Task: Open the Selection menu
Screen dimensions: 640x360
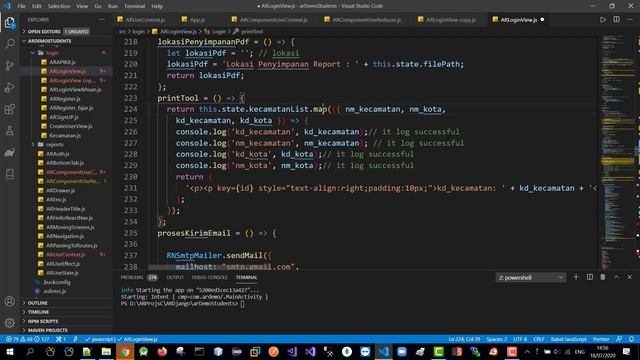Action: click(x=59, y=6)
